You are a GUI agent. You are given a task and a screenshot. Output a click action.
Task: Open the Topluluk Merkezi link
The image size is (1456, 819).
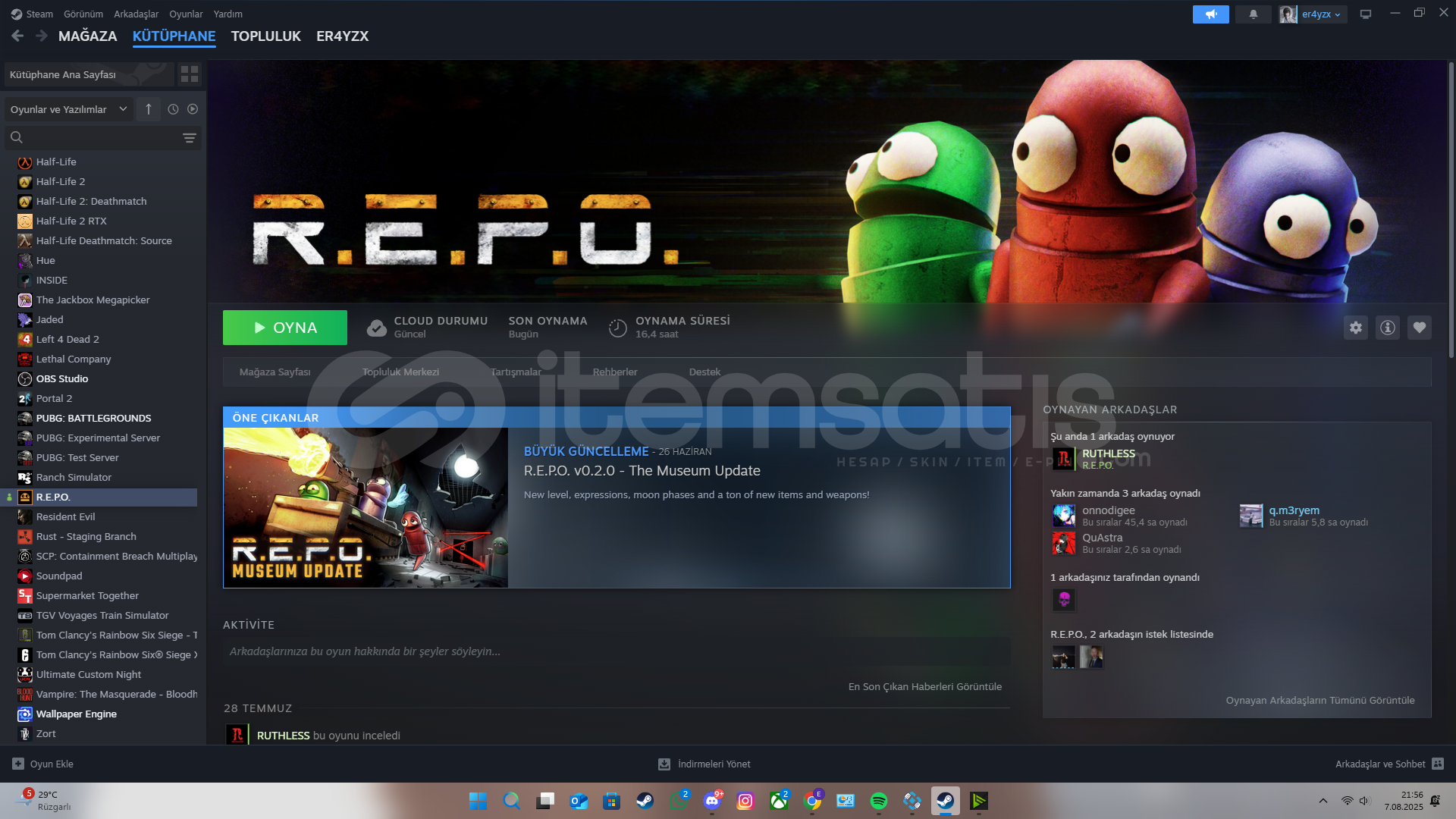(400, 372)
